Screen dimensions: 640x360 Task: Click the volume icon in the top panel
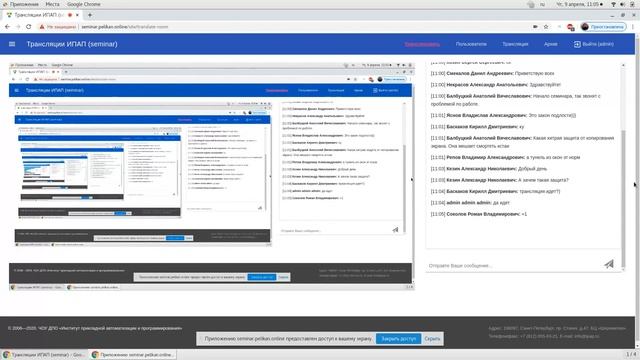coord(622,4)
